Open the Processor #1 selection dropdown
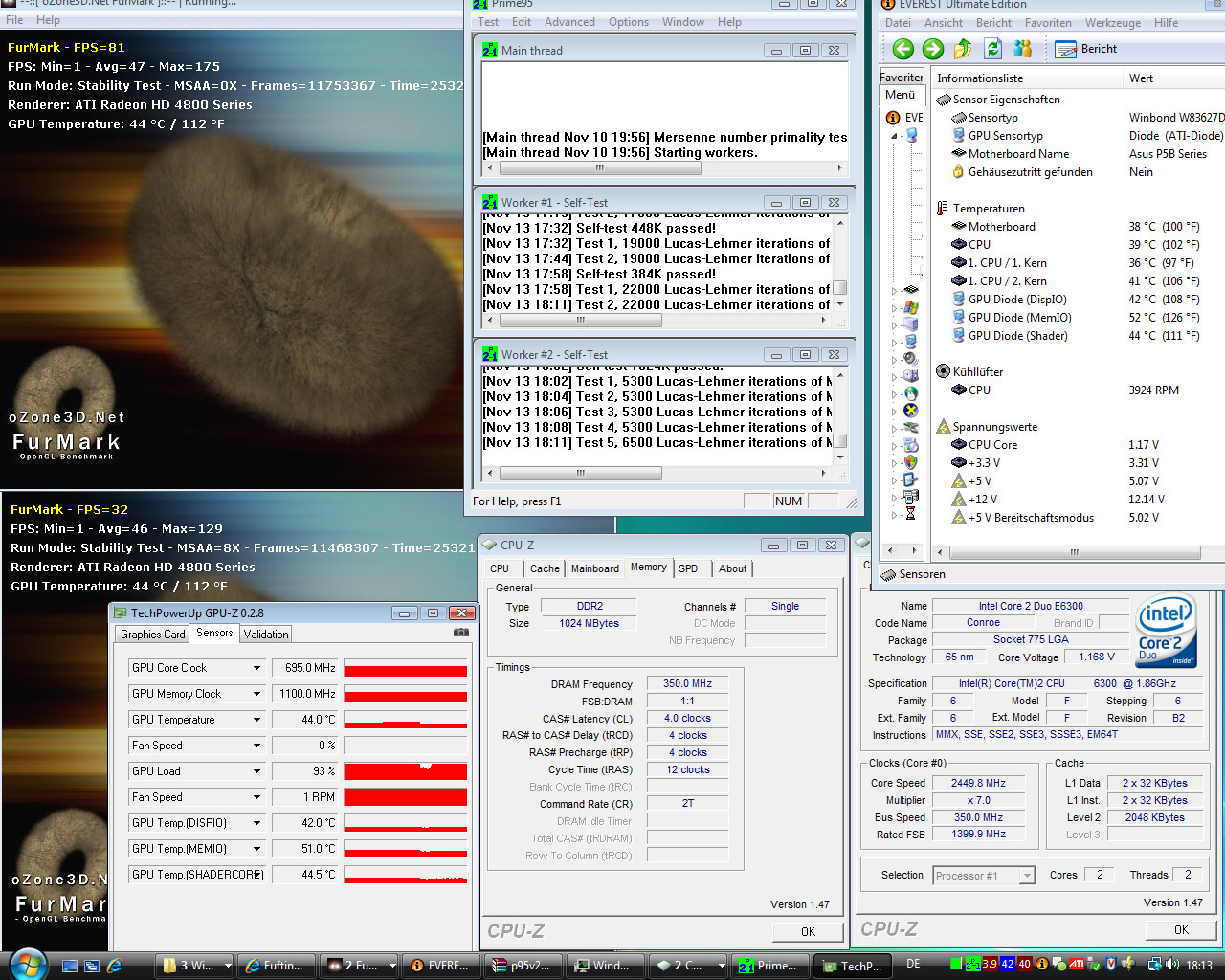The height and width of the screenshot is (980, 1225). (1027, 876)
